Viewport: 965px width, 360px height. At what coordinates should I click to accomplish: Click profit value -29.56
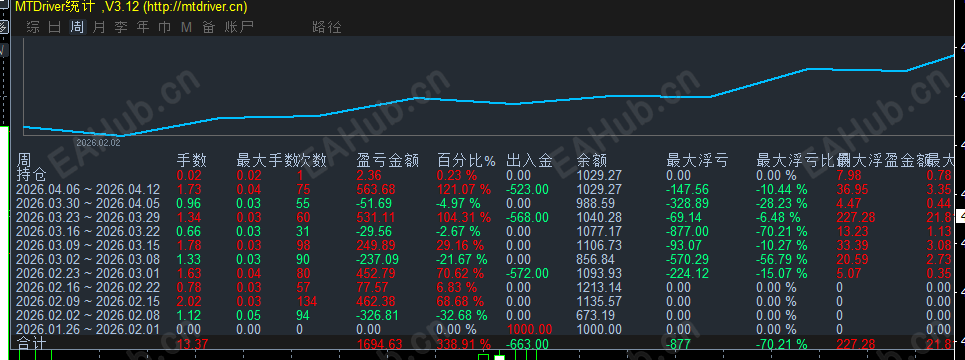374,231
